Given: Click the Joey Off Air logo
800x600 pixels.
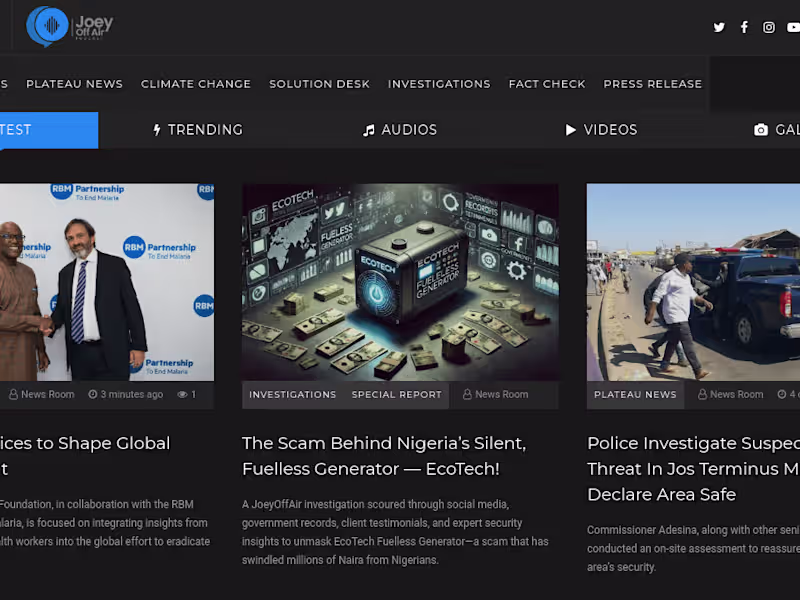Looking at the screenshot, I should pos(70,26).
